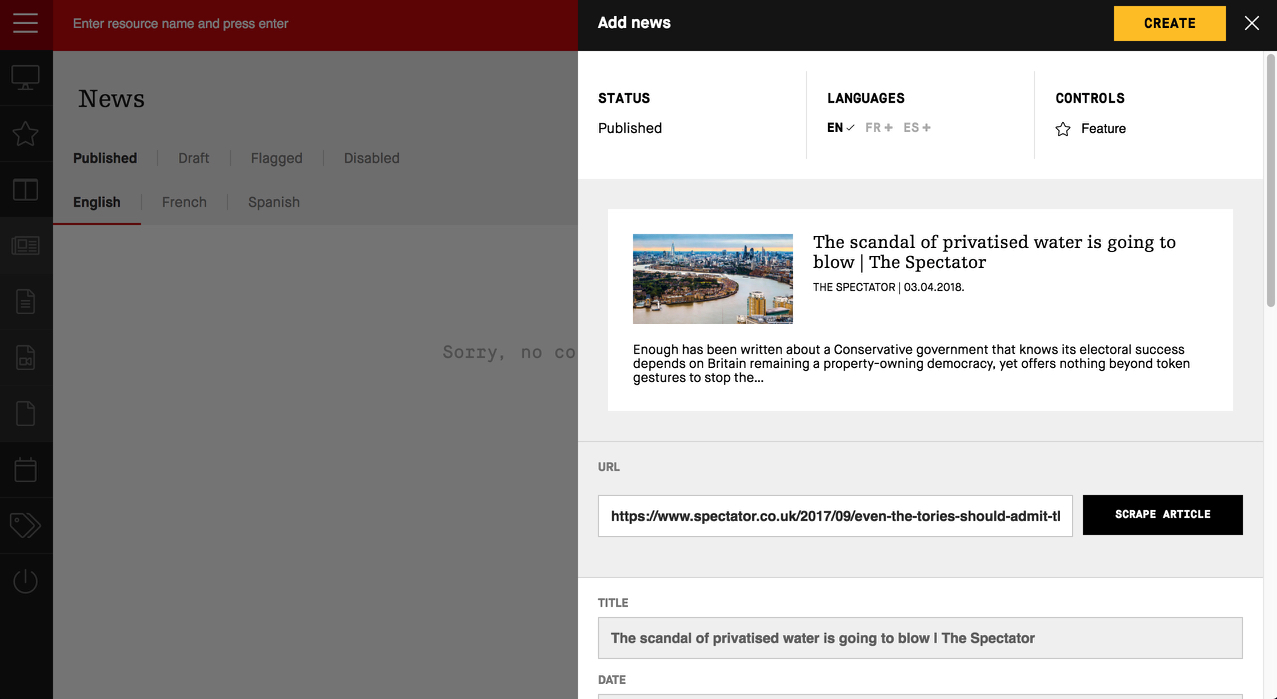Open the calendar sidebar icon

(26, 469)
